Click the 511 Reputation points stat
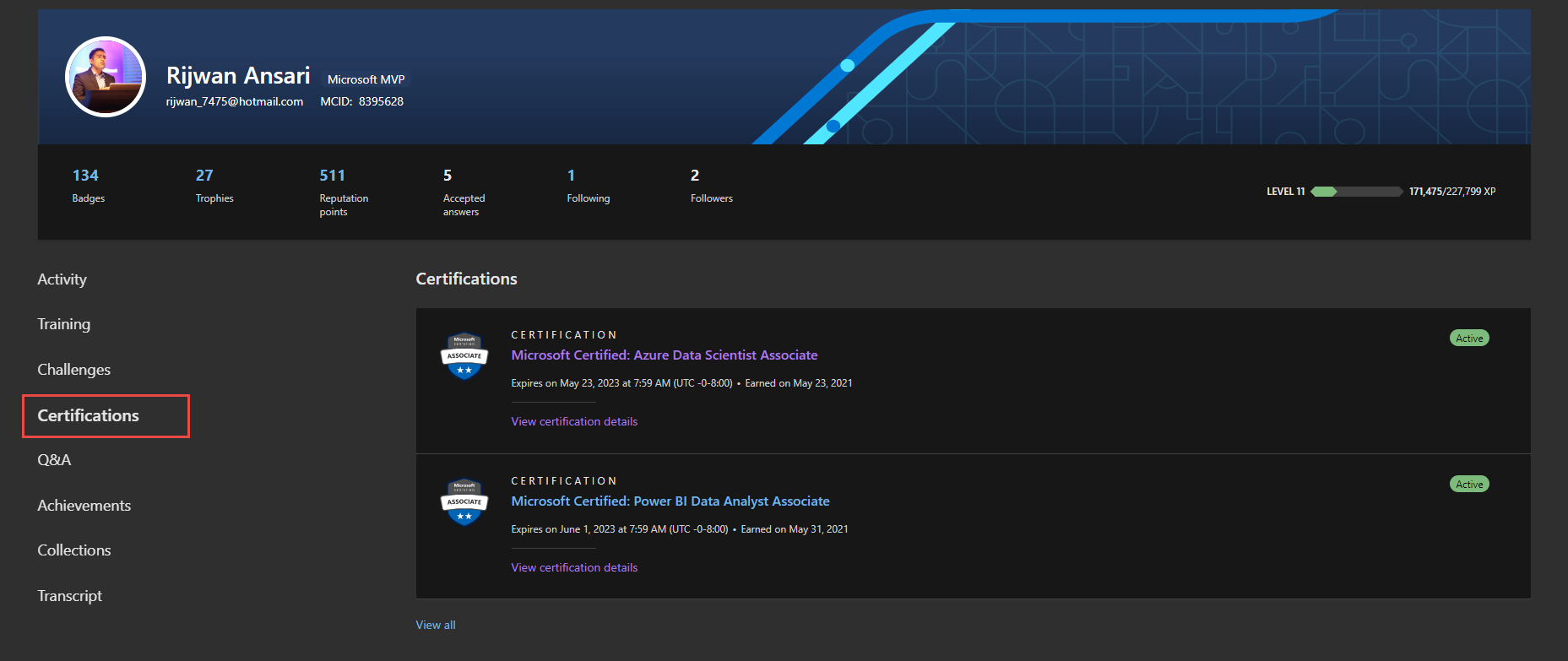 tap(344, 192)
